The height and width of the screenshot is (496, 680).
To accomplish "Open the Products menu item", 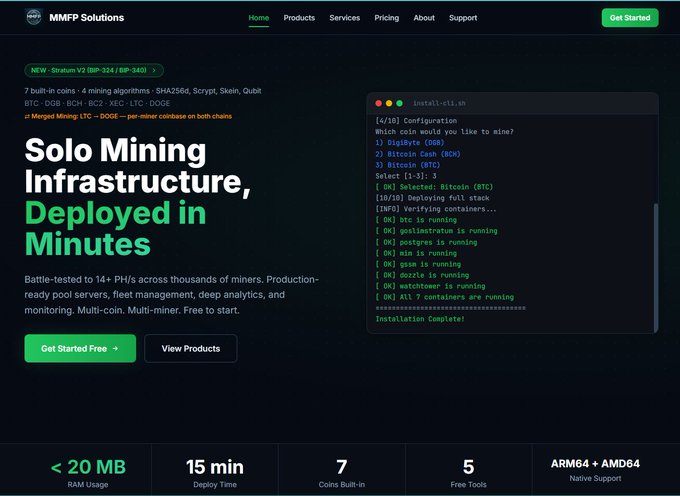I will click(x=299, y=18).
